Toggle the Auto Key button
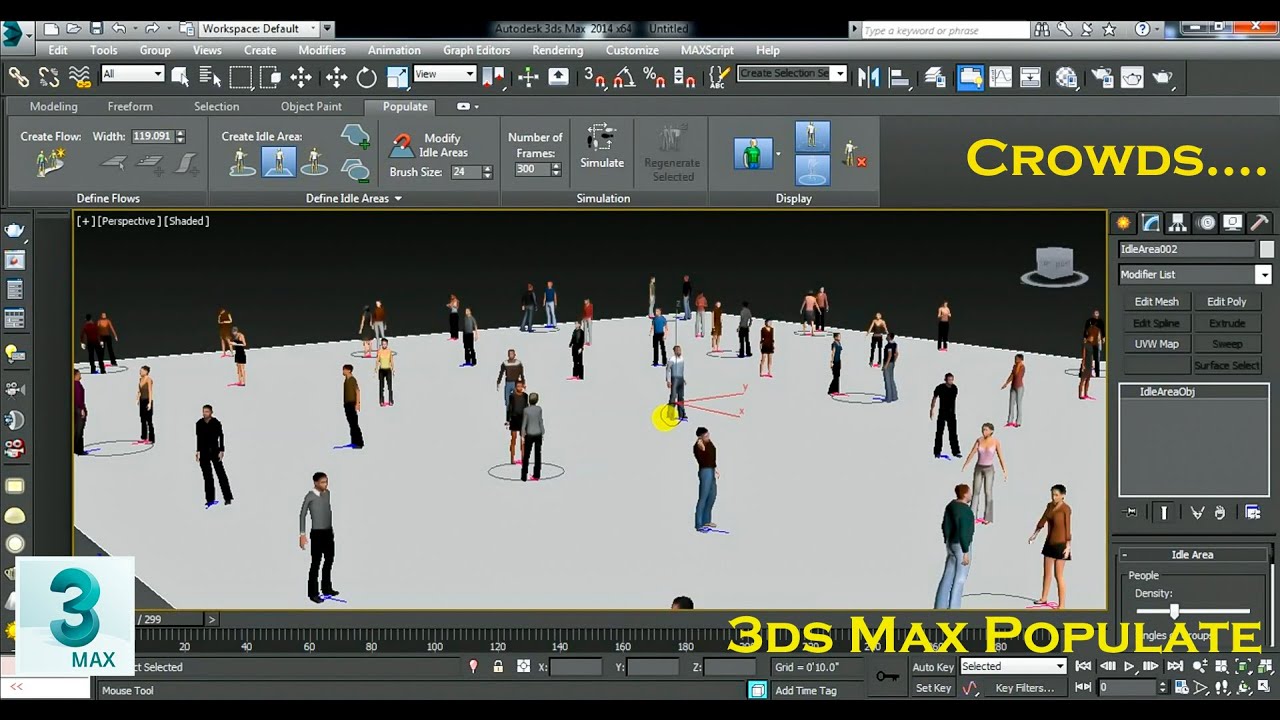 coord(933,667)
